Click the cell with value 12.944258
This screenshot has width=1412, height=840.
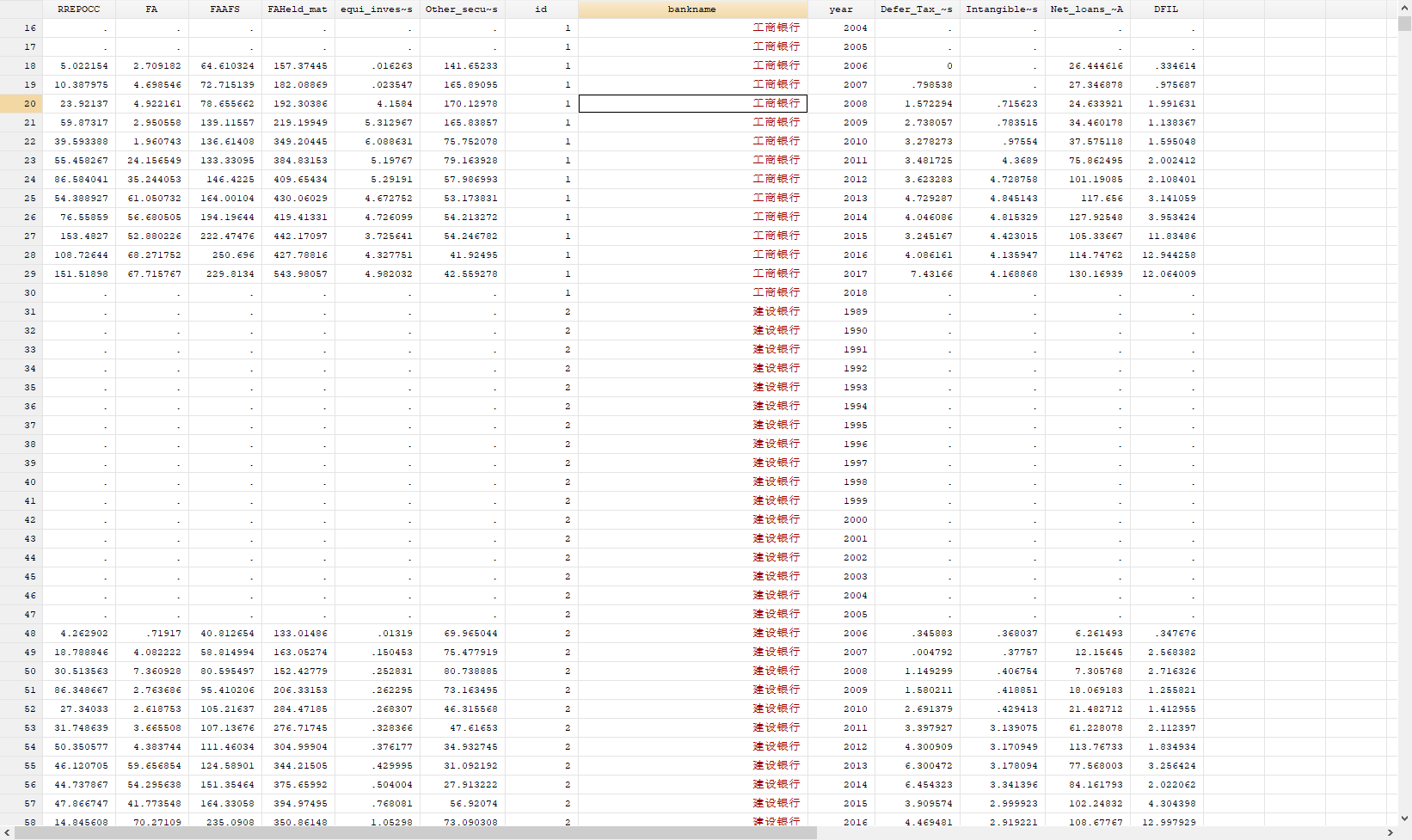(1166, 255)
